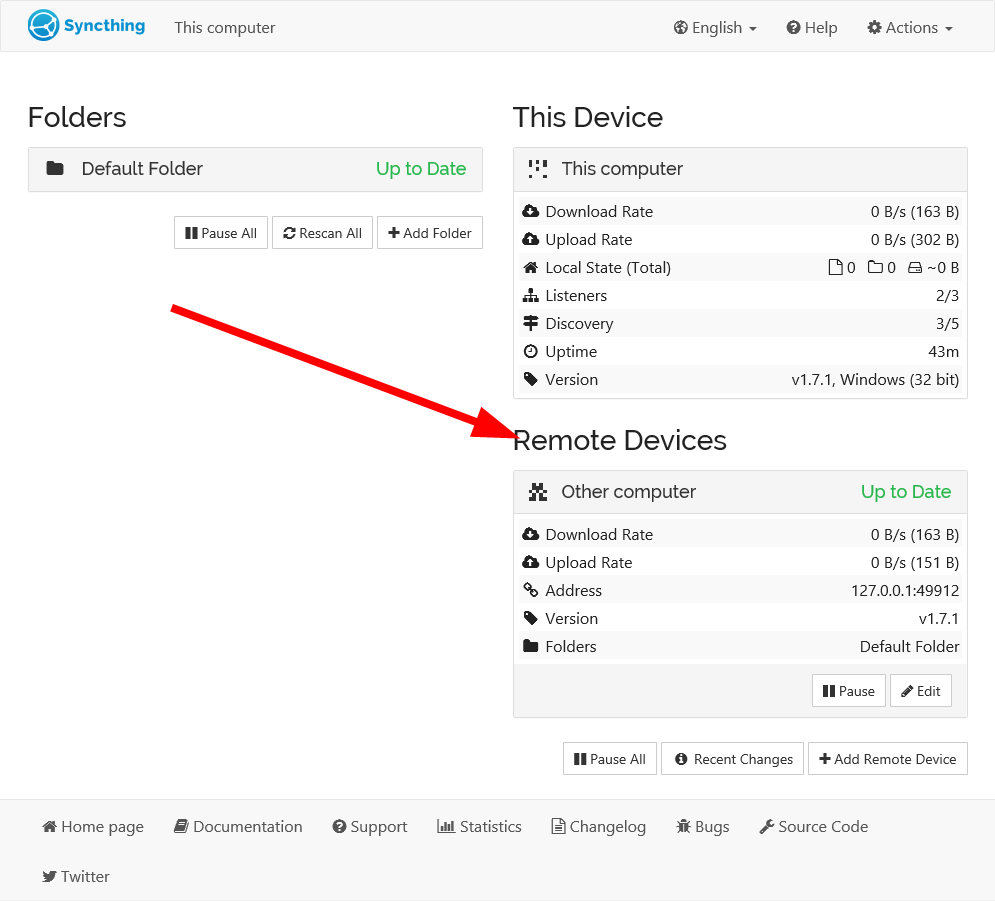
Task: Click the Local State house icon
Action: point(530,267)
